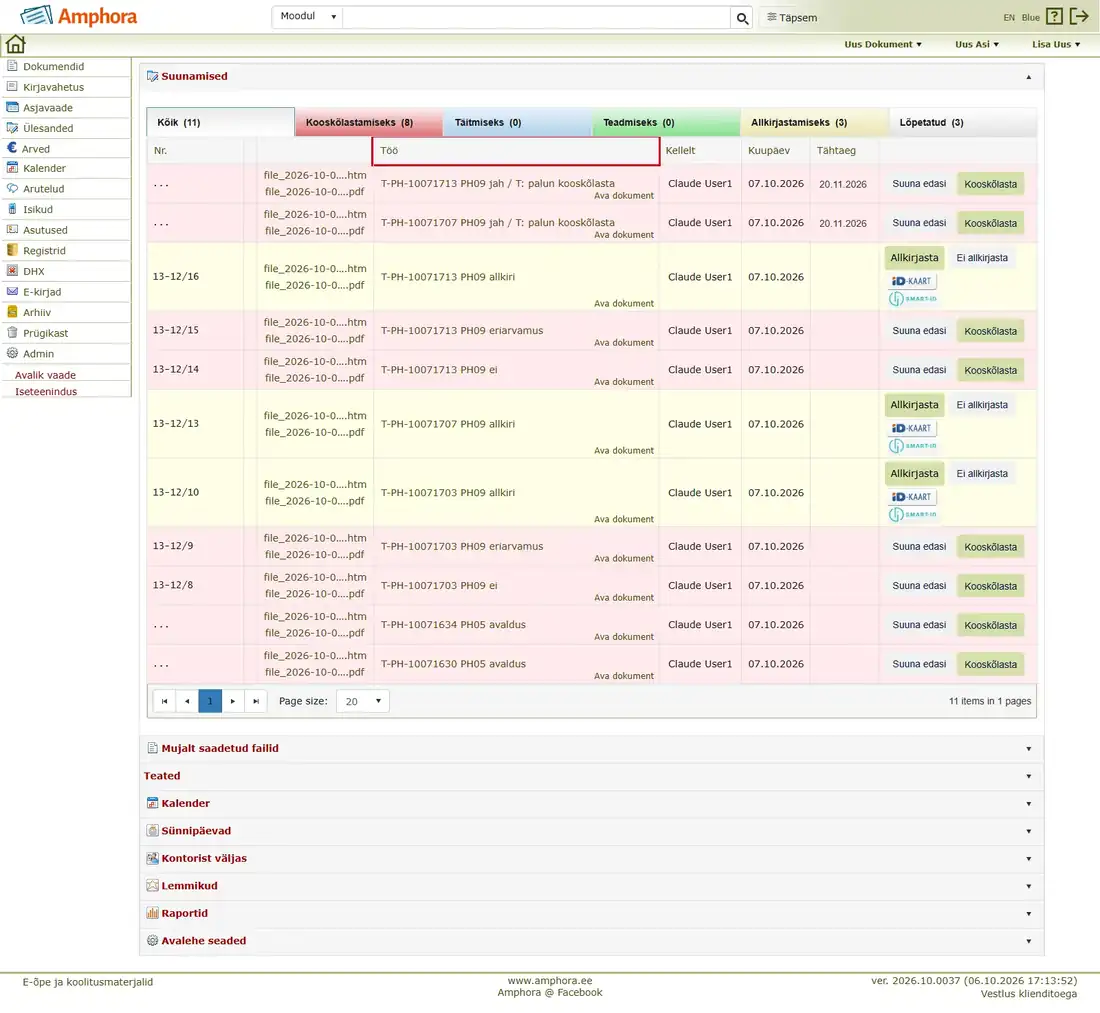
Task: Click Suuna edasi for row 13-12/15
Action: click(x=919, y=330)
